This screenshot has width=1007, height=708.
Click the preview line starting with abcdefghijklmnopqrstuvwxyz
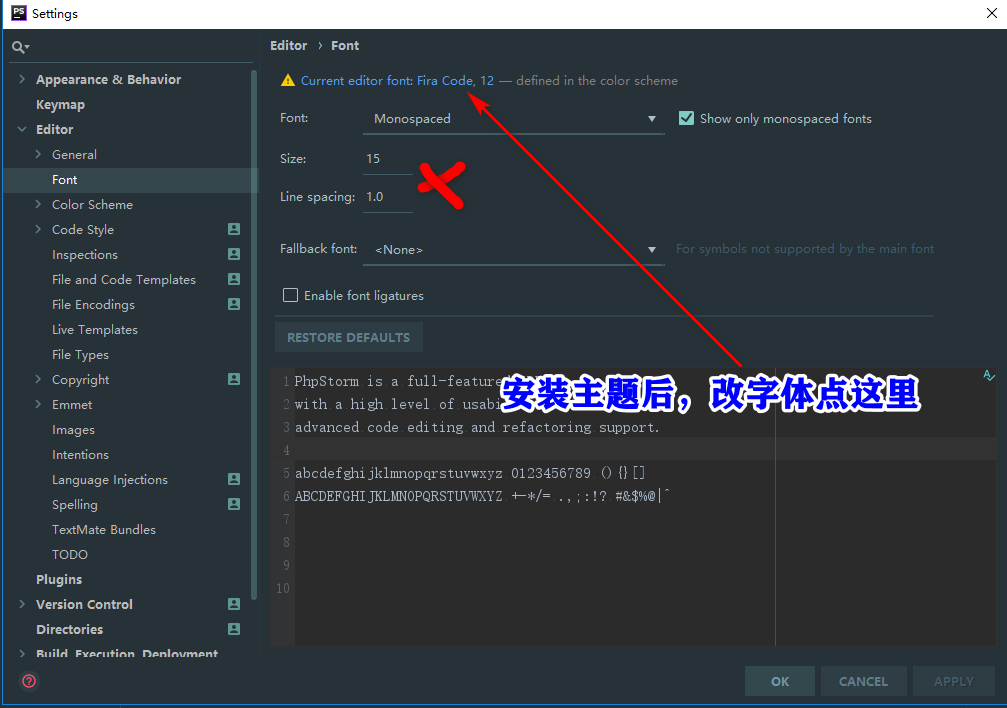(469, 473)
